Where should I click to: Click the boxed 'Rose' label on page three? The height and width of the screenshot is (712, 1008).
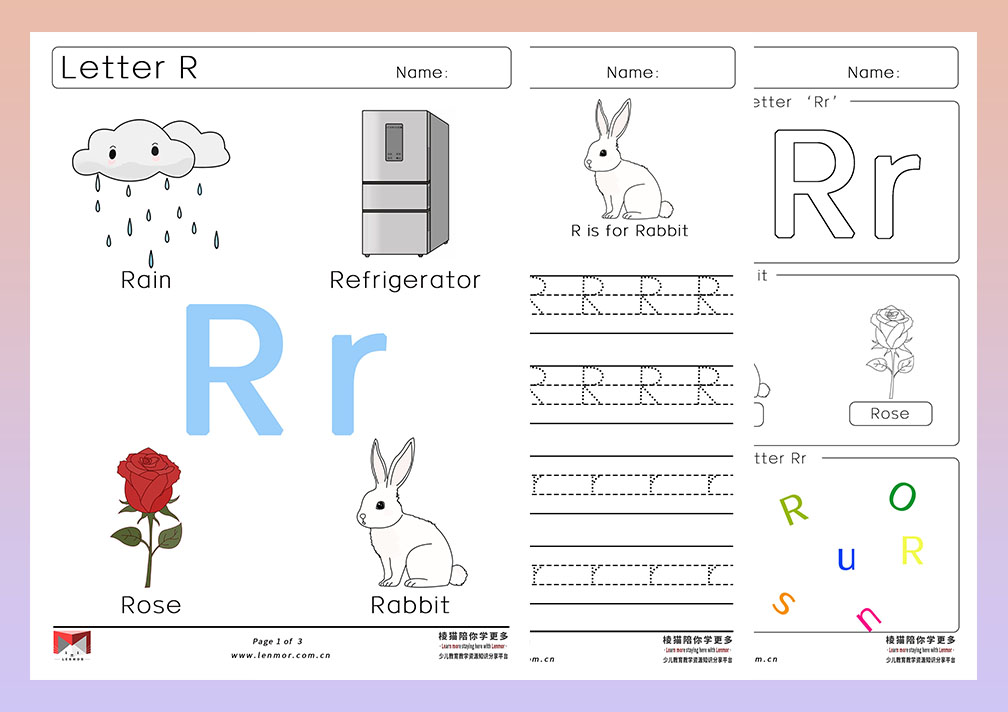click(x=890, y=414)
